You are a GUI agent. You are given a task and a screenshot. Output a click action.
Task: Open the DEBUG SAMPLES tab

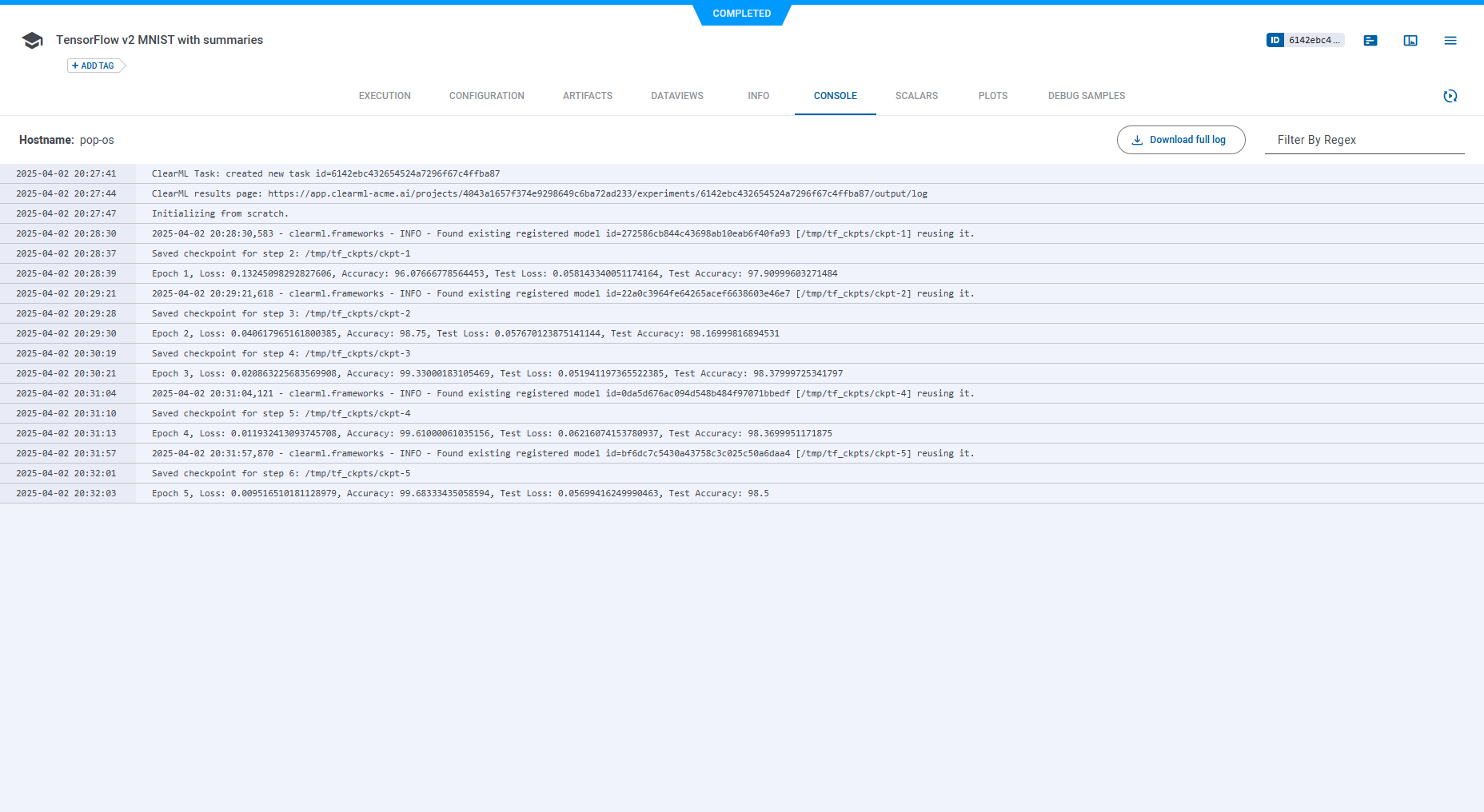click(x=1086, y=96)
